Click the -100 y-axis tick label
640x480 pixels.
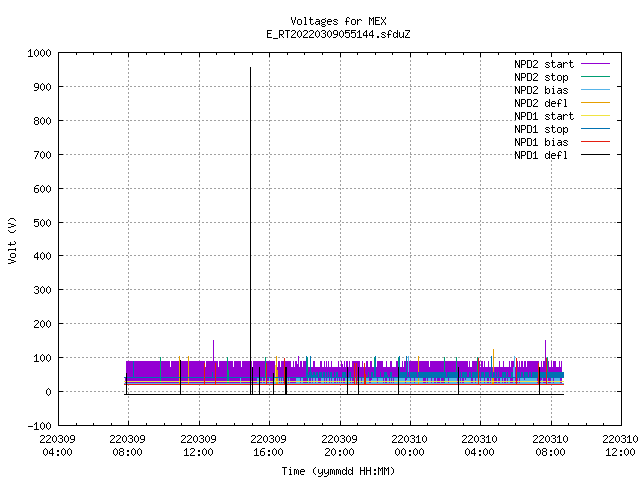(39, 426)
